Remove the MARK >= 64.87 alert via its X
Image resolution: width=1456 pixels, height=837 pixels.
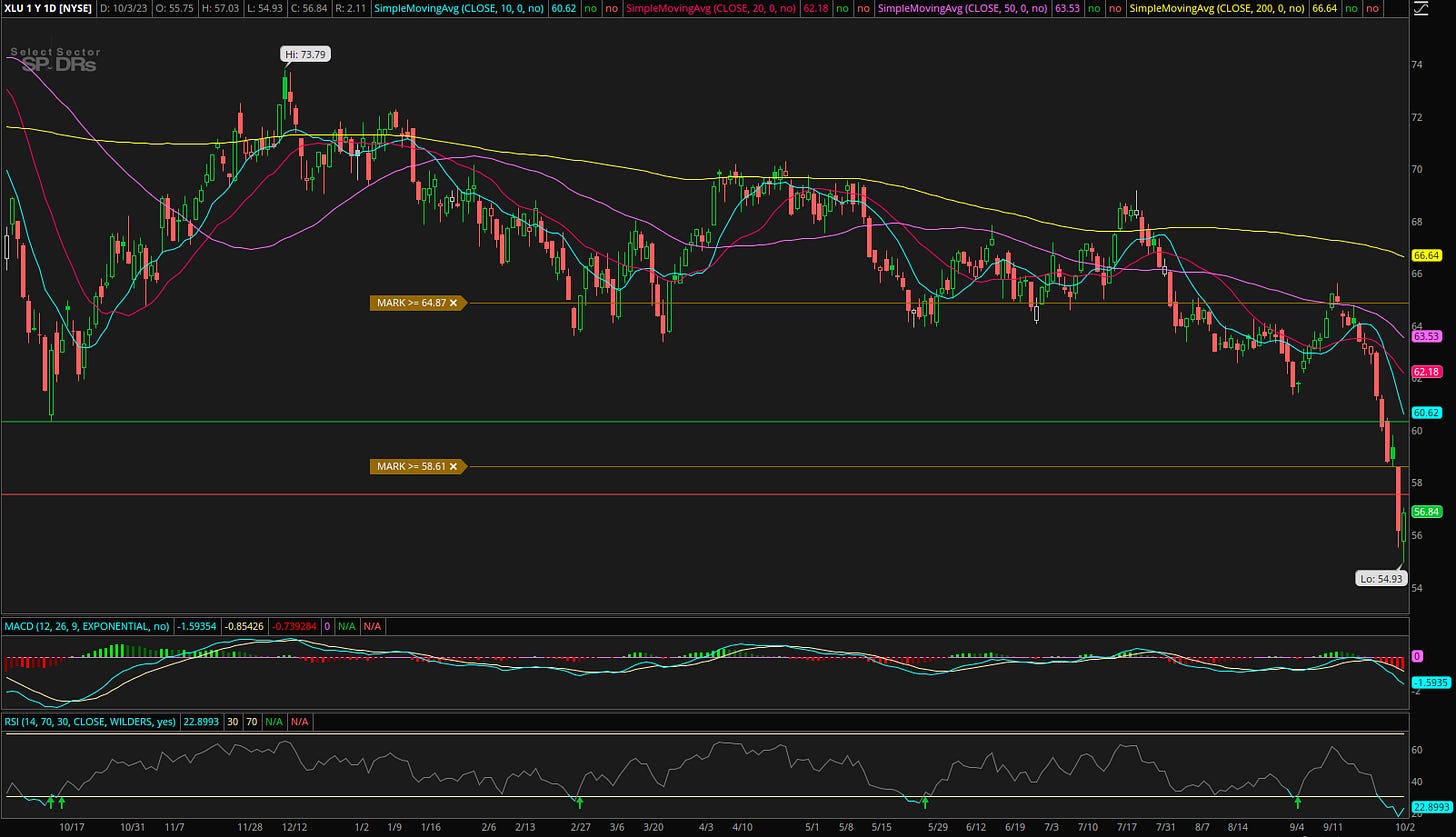pyautogui.click(x=453, y=302)
